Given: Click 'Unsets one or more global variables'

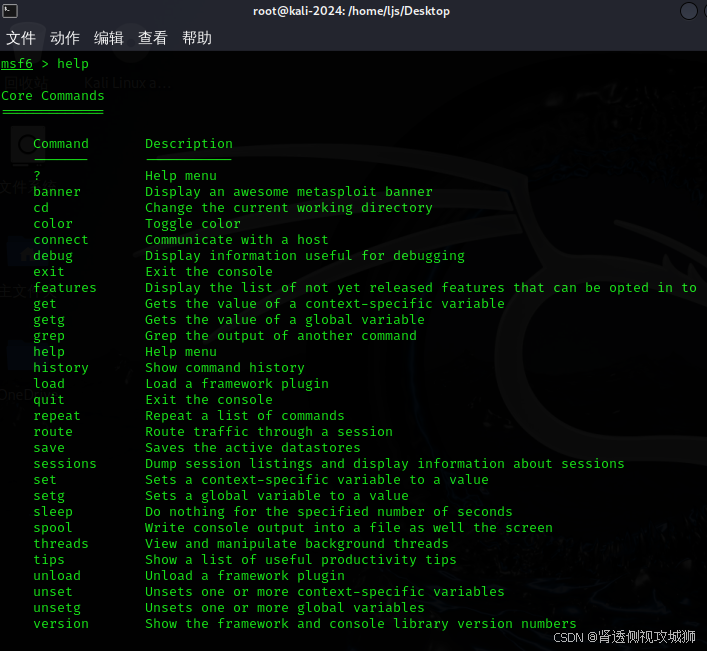Looking at the screenshot, I should (285, 608).
